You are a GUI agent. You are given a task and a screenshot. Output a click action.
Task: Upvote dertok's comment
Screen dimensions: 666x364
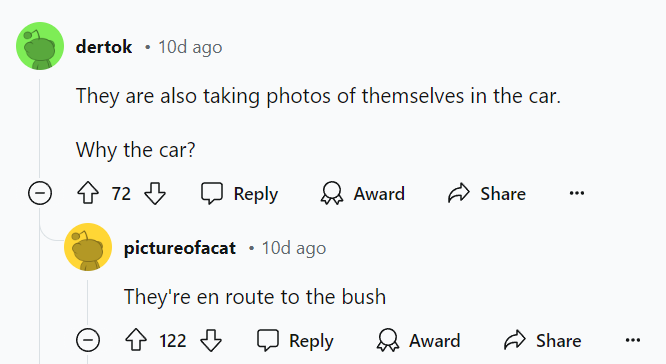coord(88,193)
